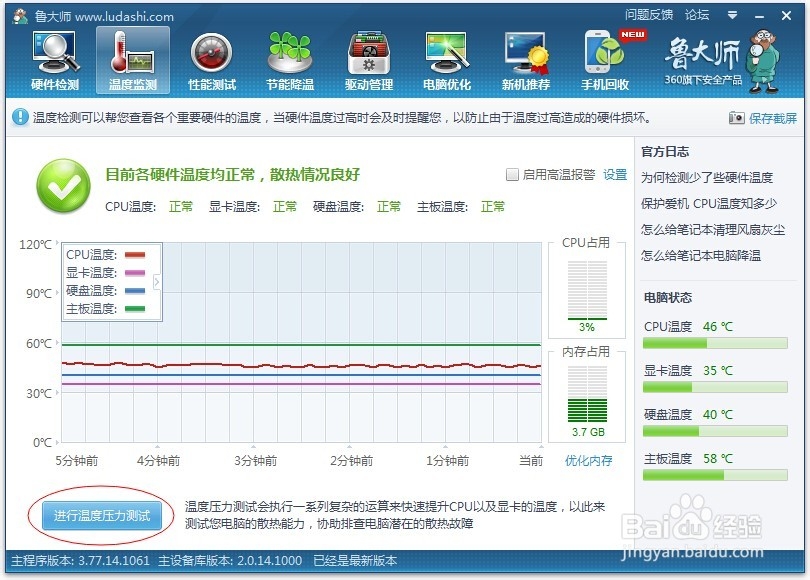Click 主设备库版本: 2.0.14.1000 status text
The image size is (810, 580).
[230, 560]
